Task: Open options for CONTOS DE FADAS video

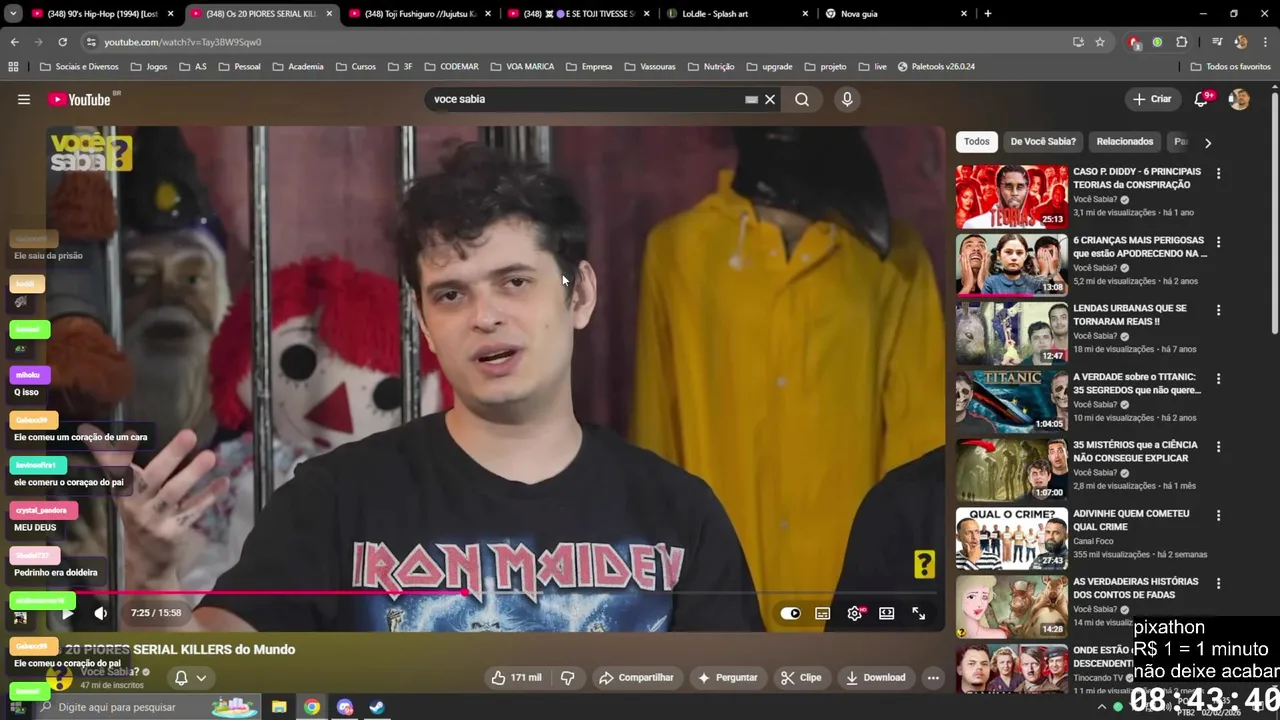Action: 1218,583
